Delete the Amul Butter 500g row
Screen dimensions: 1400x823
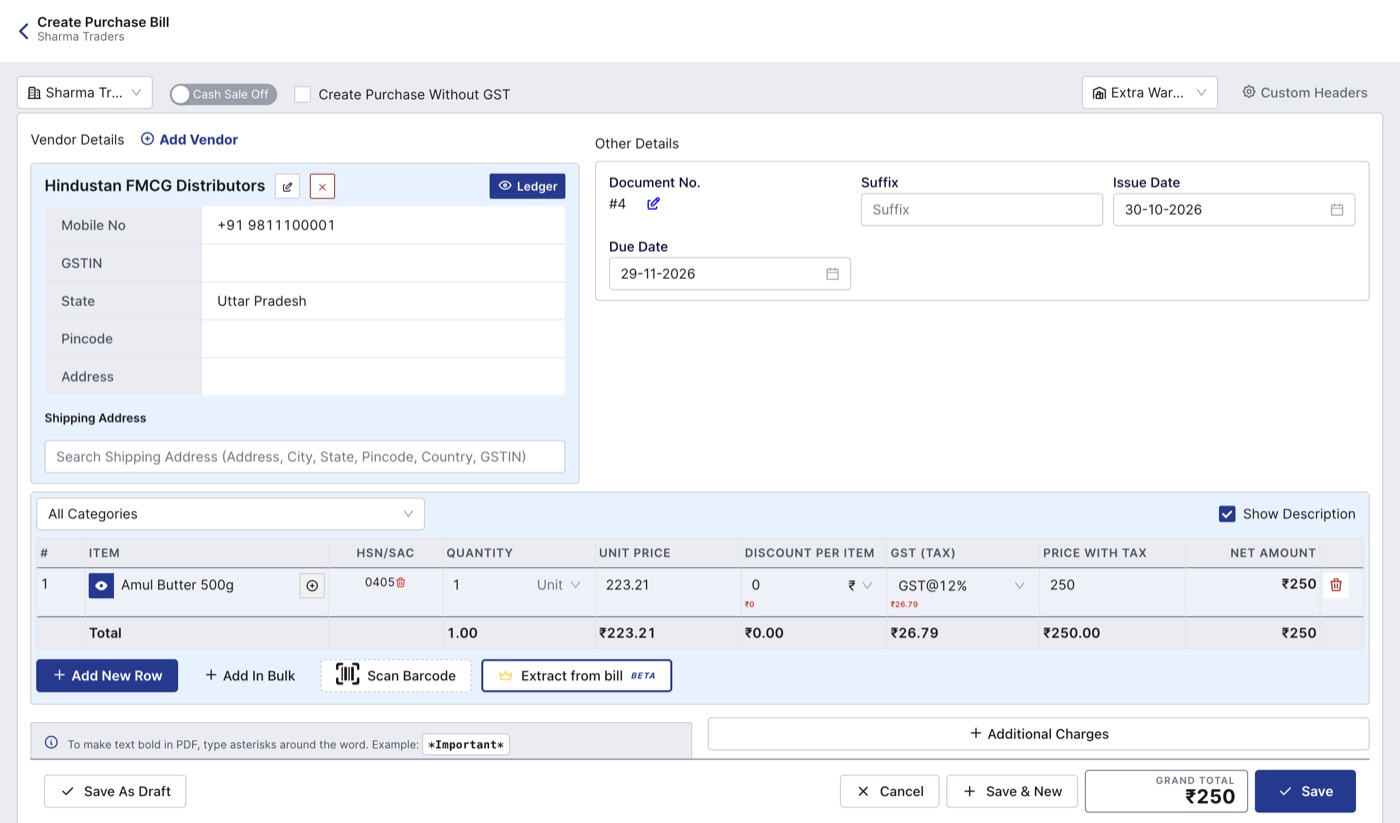click(x=1336, y=585)
